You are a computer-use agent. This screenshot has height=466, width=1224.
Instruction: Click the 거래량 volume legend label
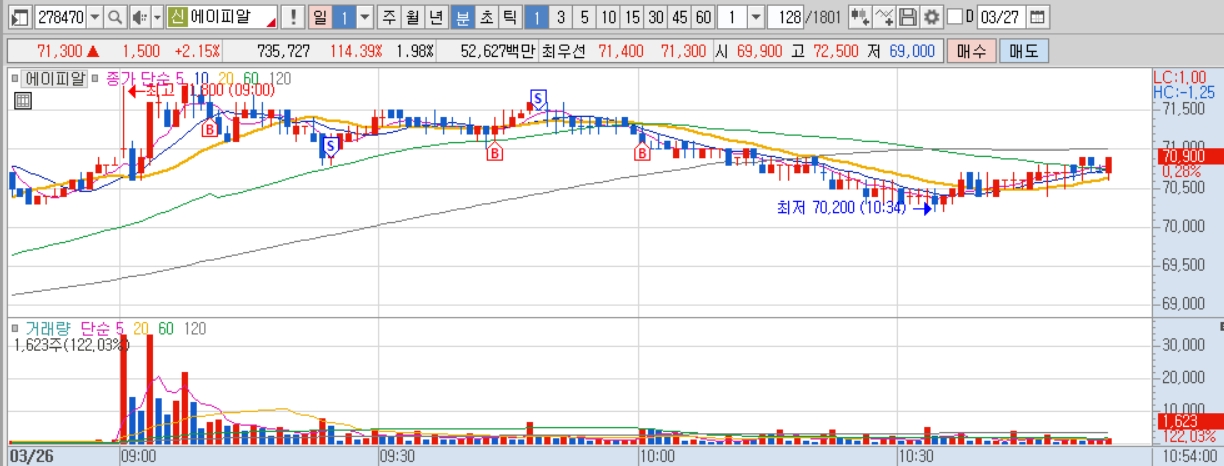[48, 328]
